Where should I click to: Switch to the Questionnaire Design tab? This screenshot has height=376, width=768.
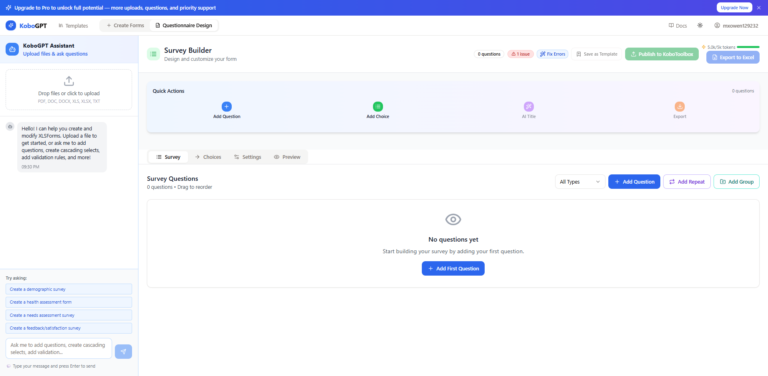coord(184,25)
